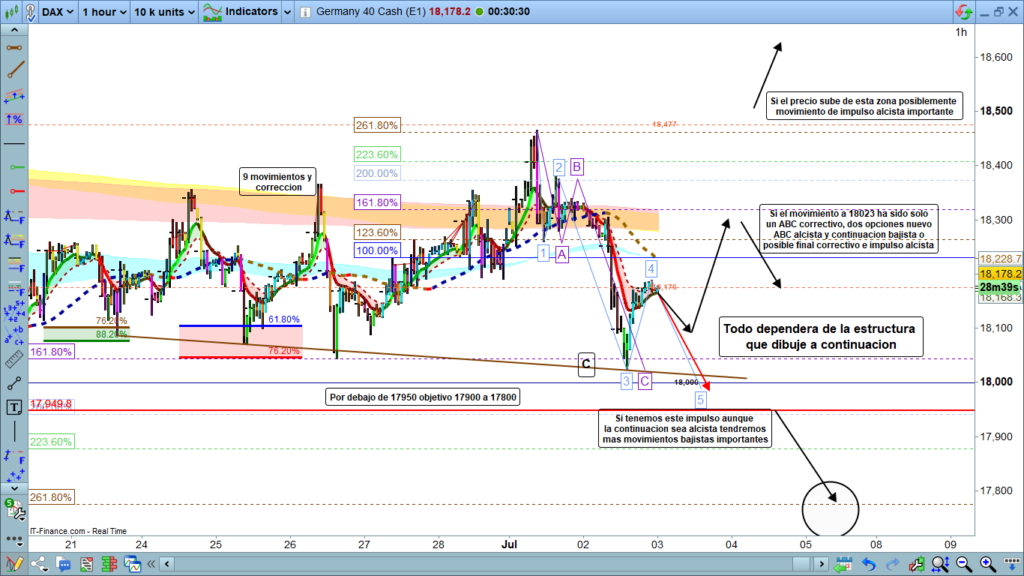Click the zoom in magnifier icon
The width and height of the screenshot is (1024, 576).
[987, 563]
